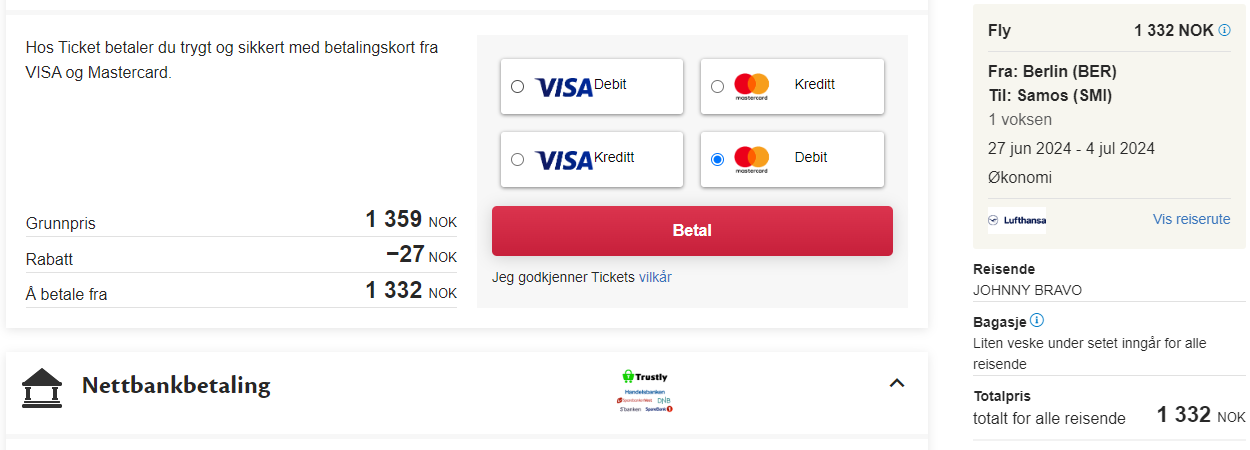Click the Mastercard logo on Debit option
This screenshot has height=450, width=1250.
pyautogui.click(x=751, y=160)
